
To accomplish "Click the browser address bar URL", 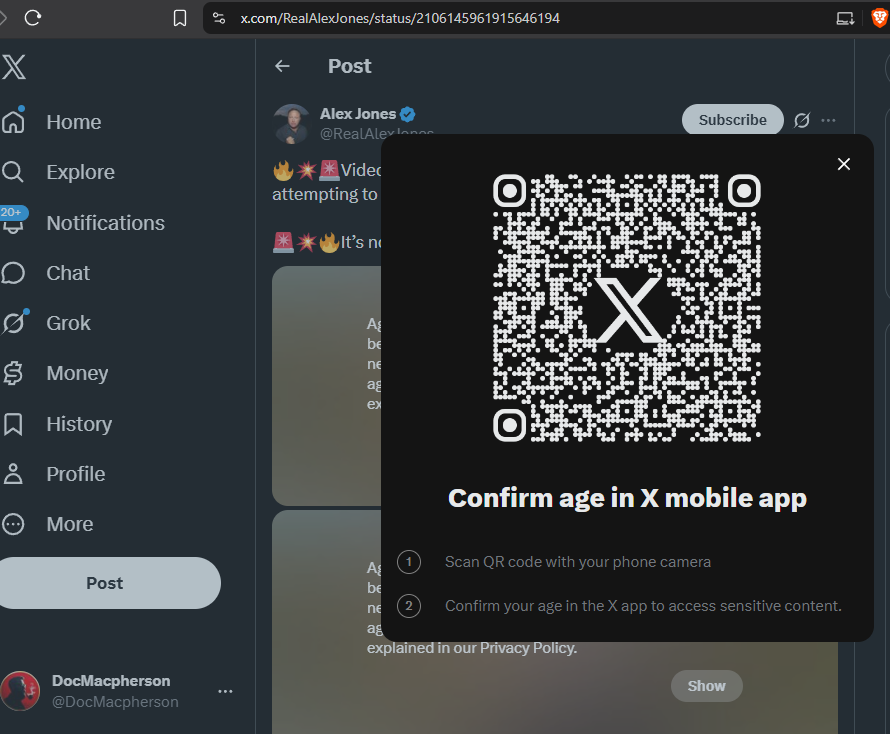I will coord(400,18).
